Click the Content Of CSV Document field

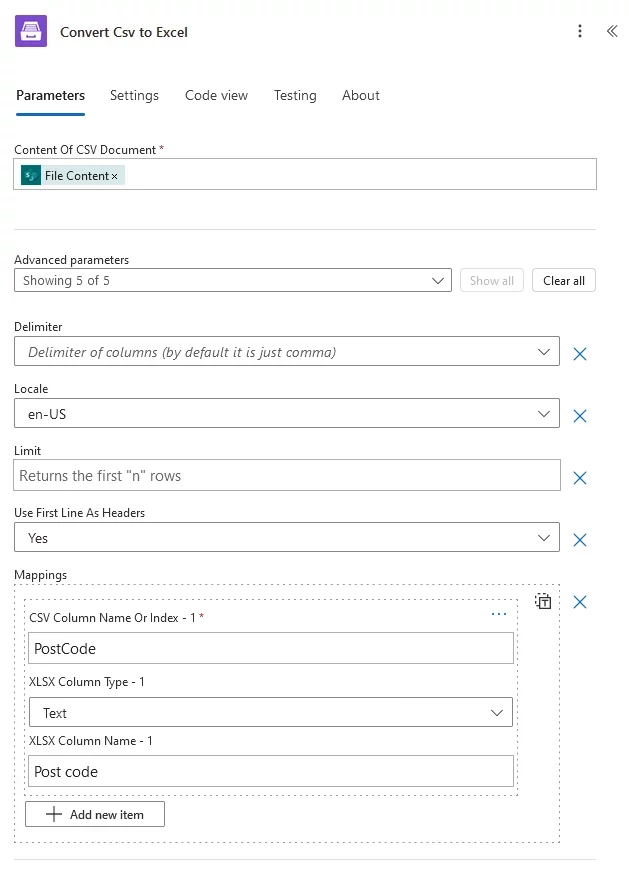pyautogui.click(x=305, y=175)
